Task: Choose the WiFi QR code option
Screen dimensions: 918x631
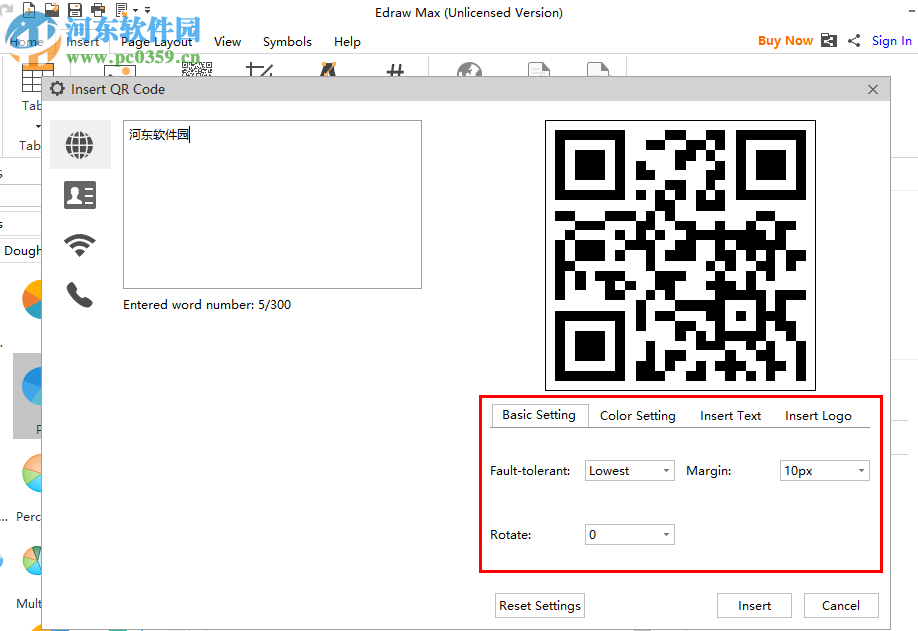Action: pos(80,244)
